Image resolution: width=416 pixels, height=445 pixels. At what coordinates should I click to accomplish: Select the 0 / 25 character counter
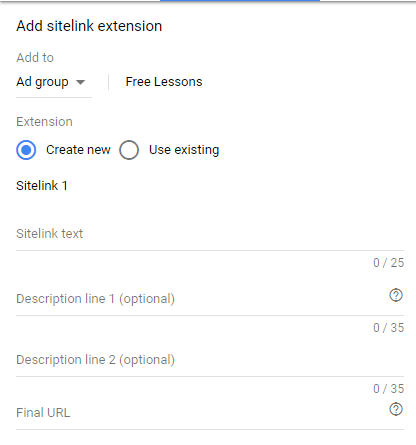click(x=389, y=263)
